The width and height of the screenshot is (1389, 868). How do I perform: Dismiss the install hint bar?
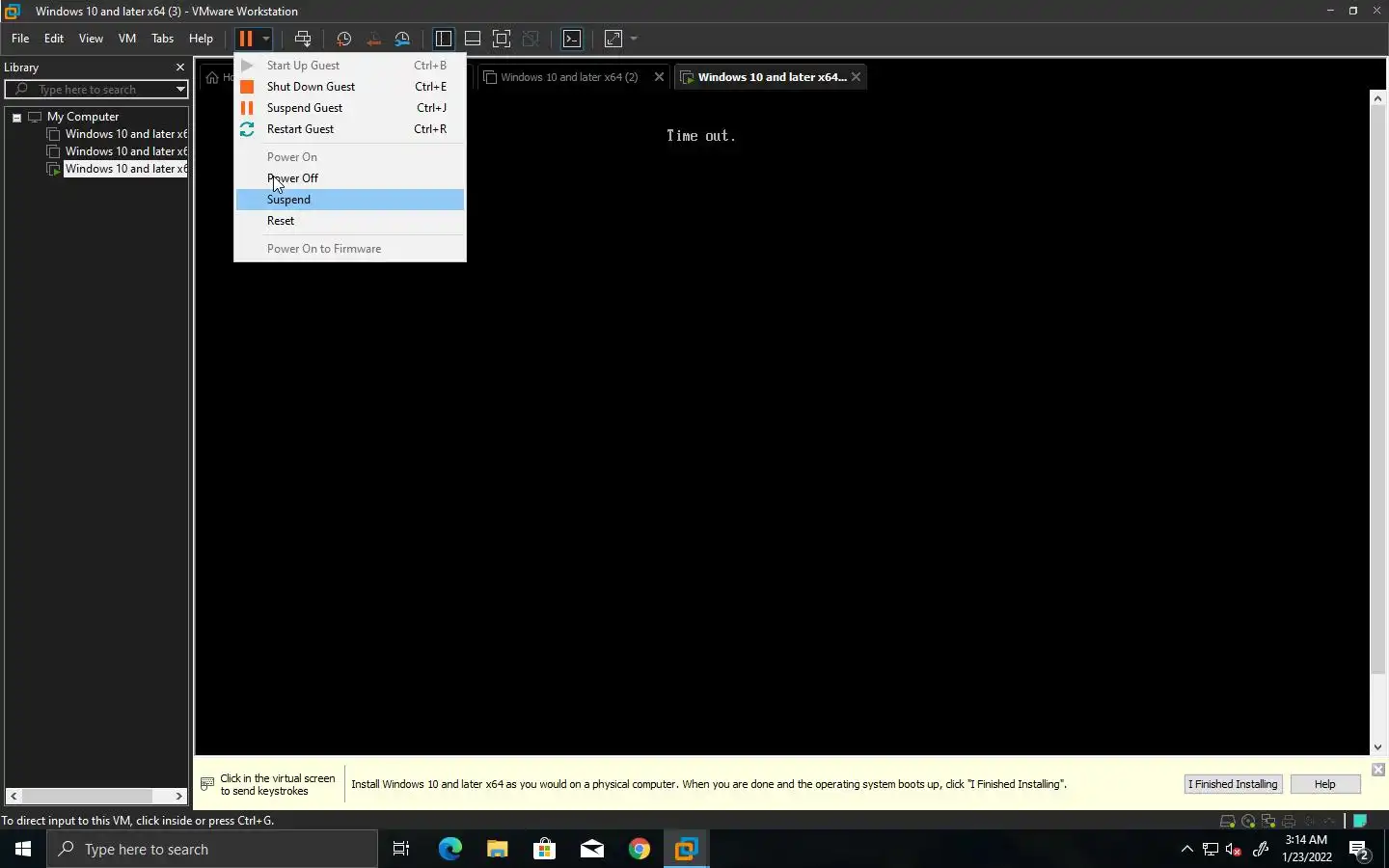tap(1378, 770)
